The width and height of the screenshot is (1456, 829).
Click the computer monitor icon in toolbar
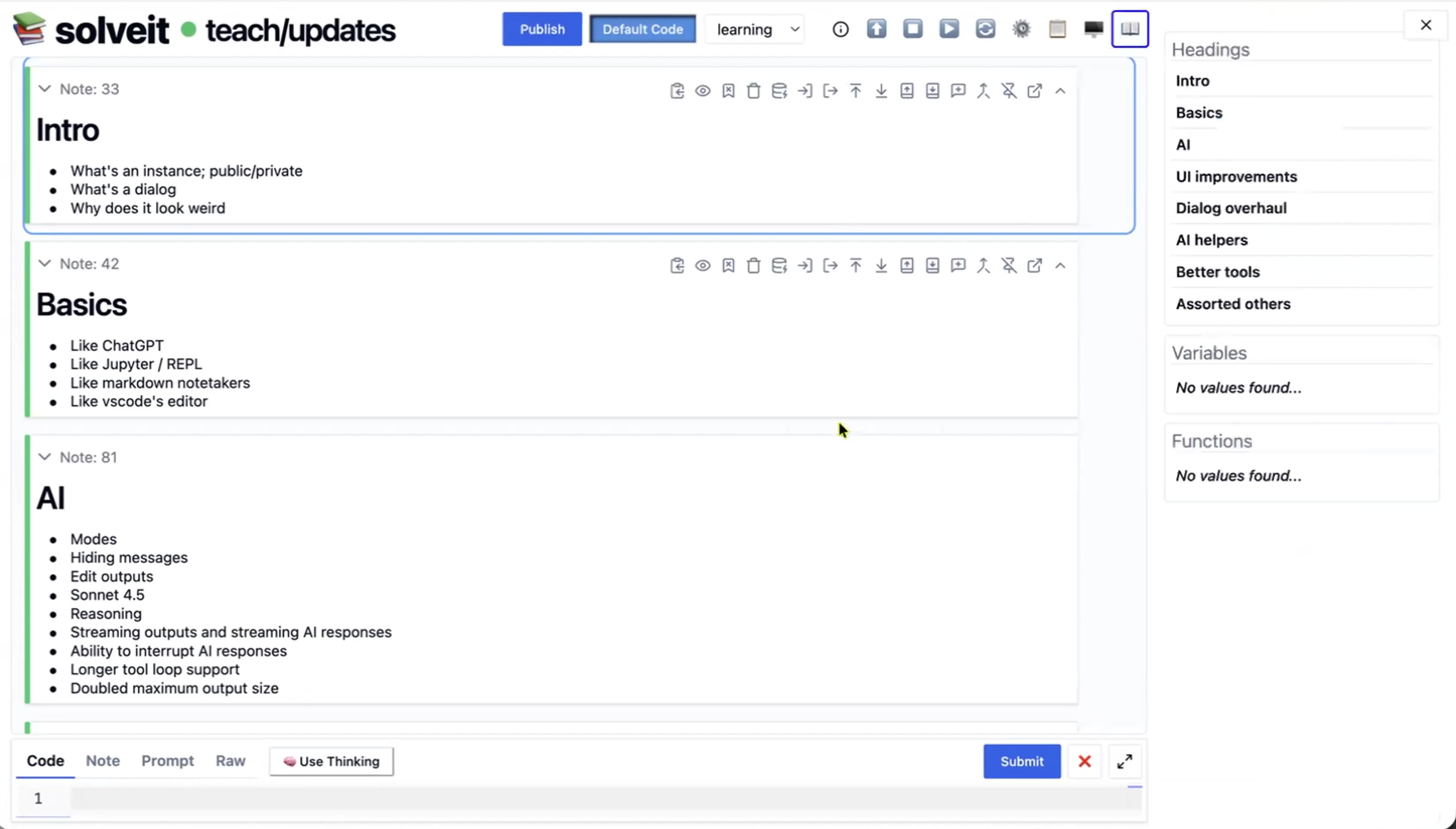[1094, 29]
